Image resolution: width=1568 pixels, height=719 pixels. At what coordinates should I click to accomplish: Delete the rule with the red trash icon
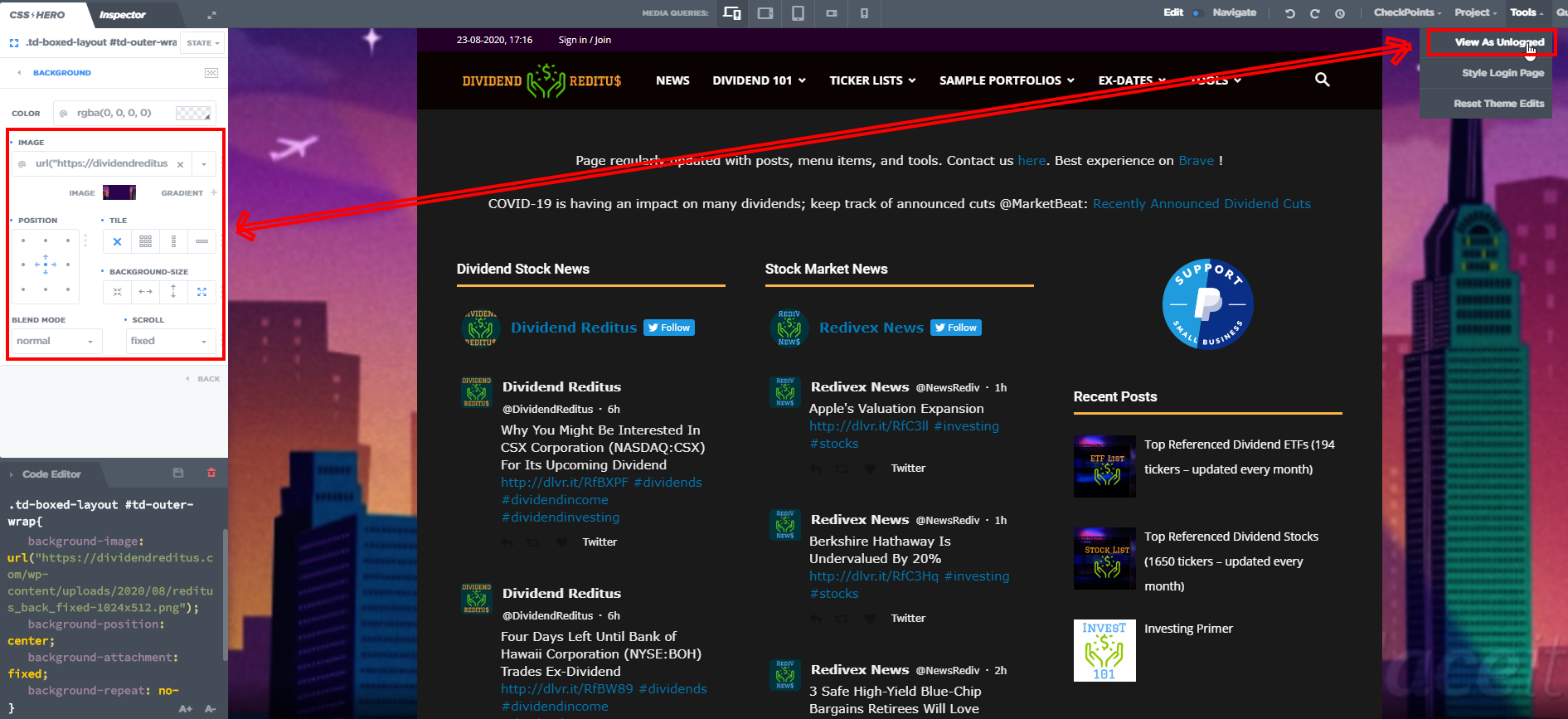click(x=211, y=473)
